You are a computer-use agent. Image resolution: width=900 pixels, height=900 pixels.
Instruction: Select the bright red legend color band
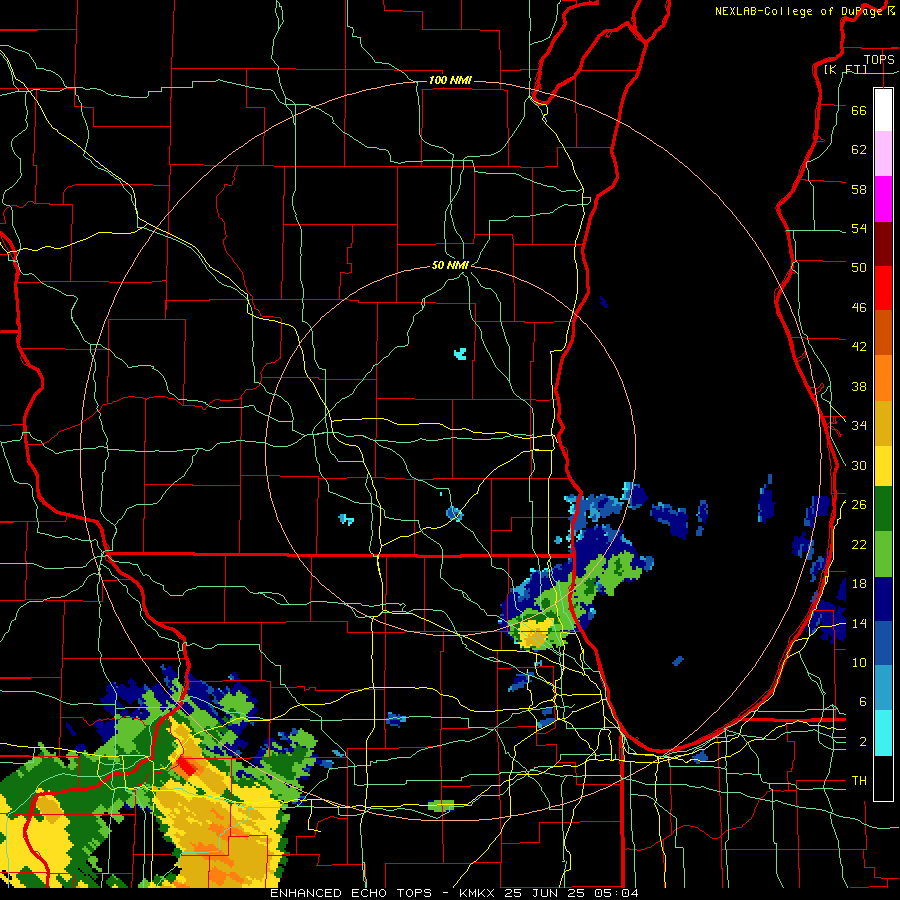[883, 288]
